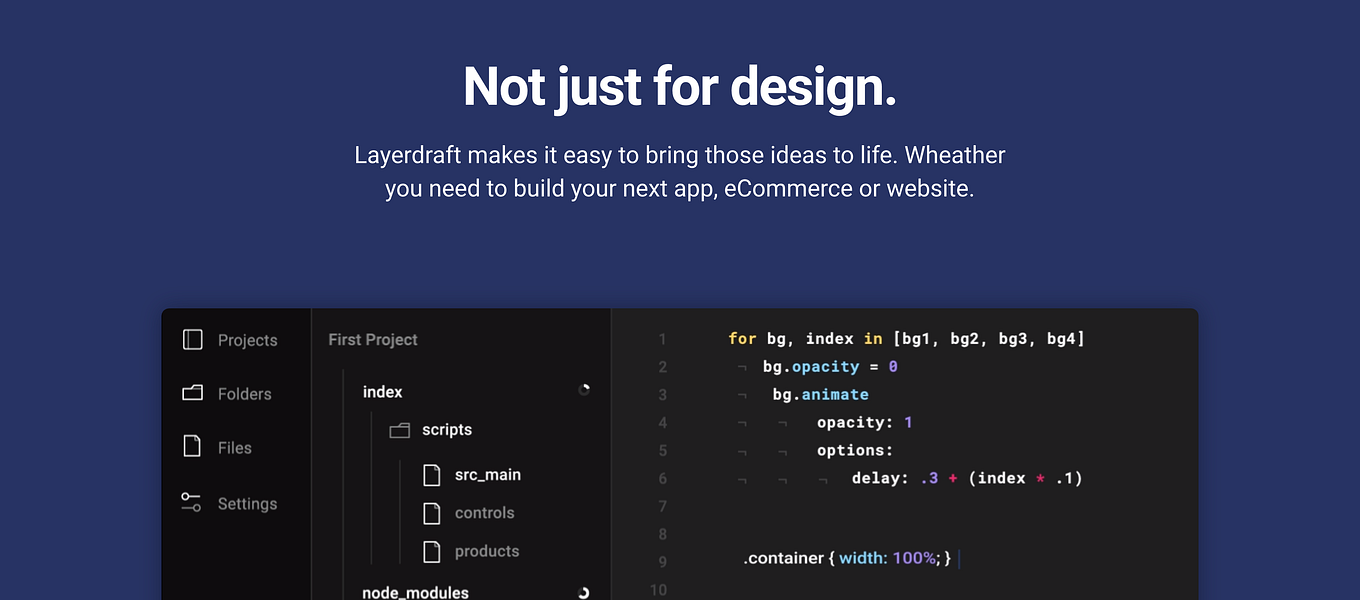
Task: Click the controls file icon
Action: coord(432,513)
